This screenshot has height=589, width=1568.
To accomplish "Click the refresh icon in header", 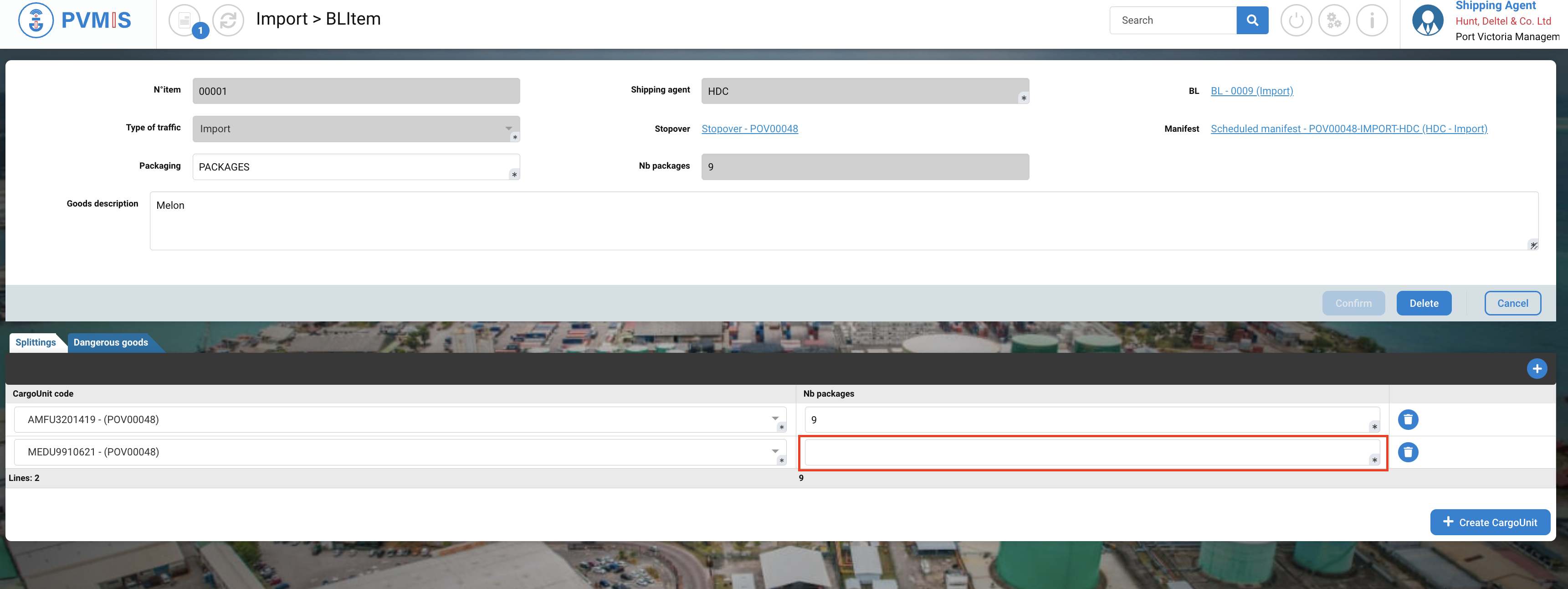I will (x=228, y=21).
